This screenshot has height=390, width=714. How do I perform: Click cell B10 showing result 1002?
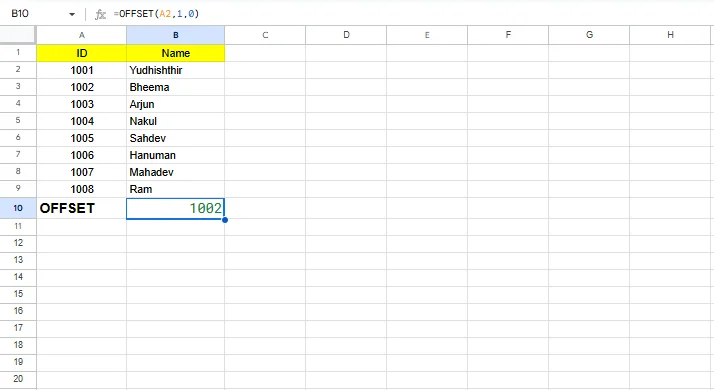tap(175, 208)
